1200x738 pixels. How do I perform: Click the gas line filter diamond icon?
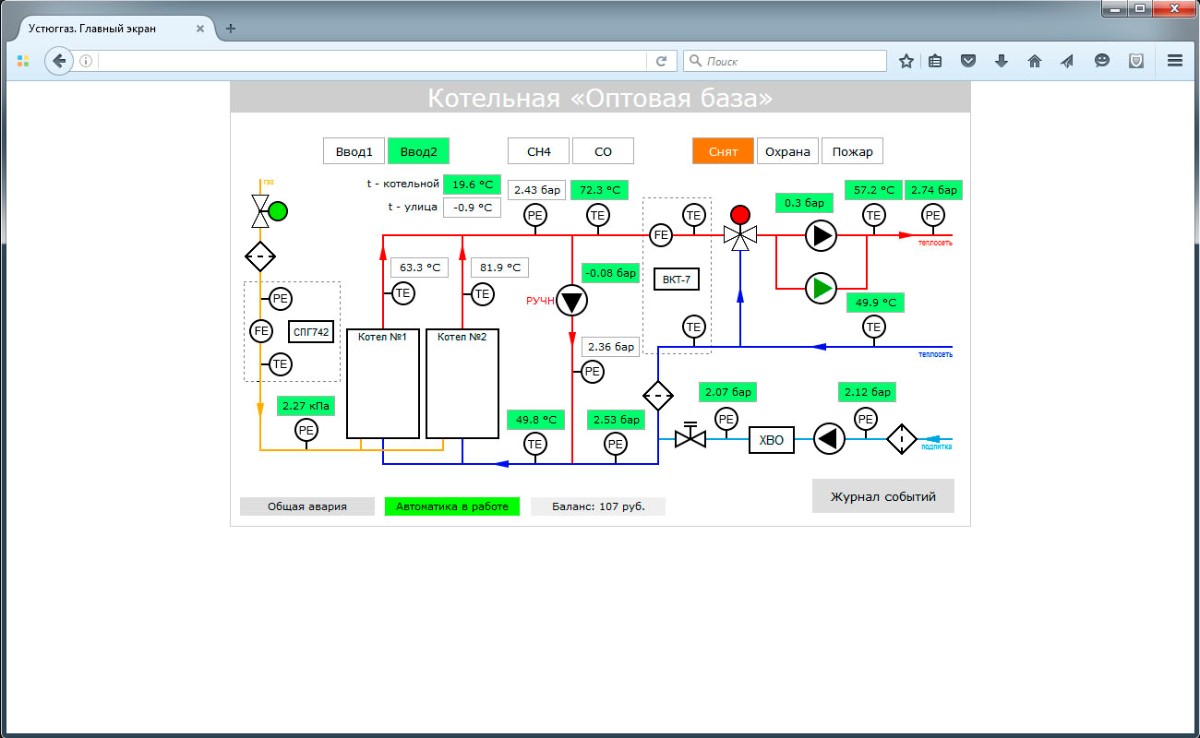tap(260, 256)
